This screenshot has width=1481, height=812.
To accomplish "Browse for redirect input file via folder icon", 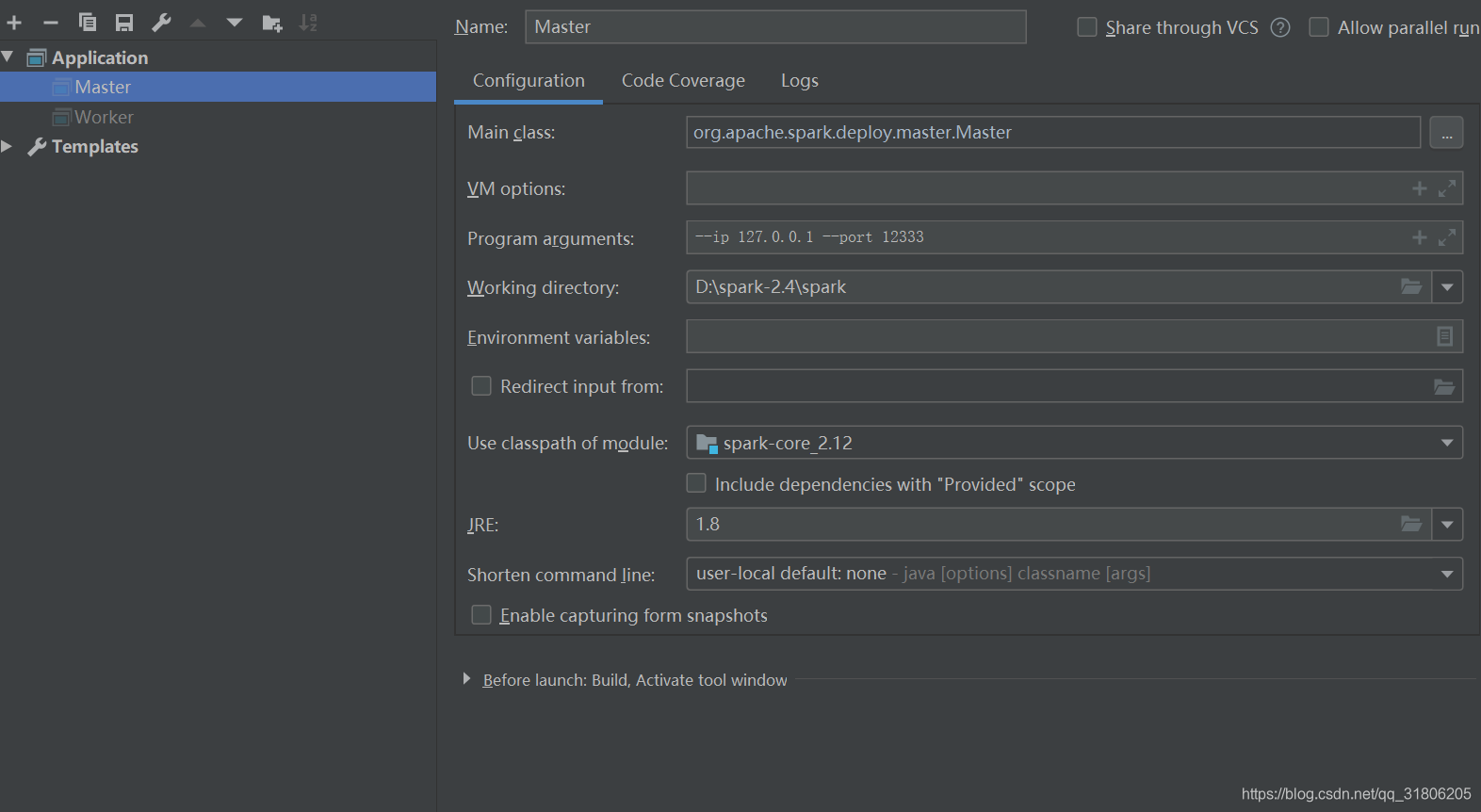I will (1444, 386).
